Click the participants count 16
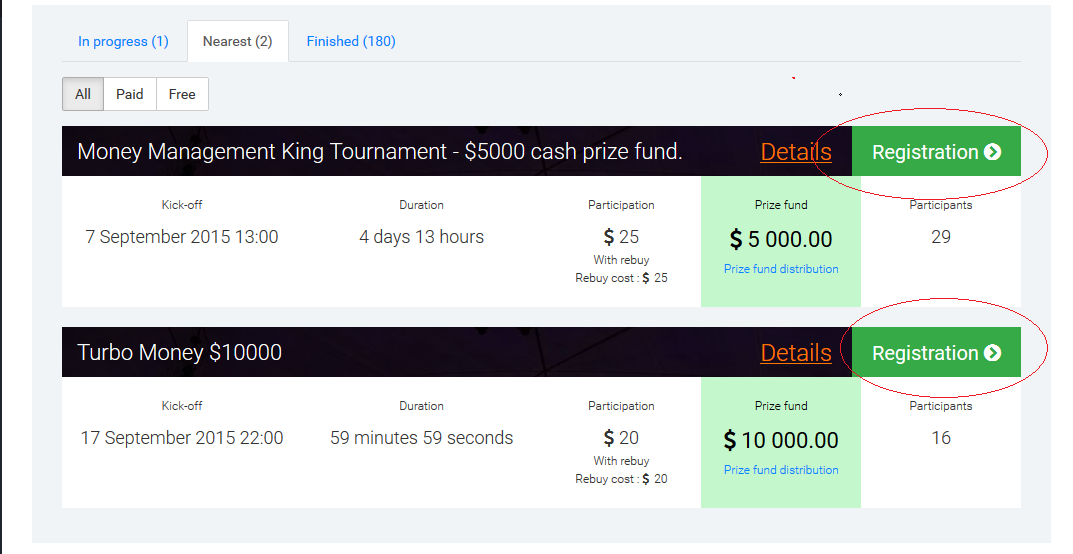1073x554 pixels. pyautogui.click(x=941, y=438)
